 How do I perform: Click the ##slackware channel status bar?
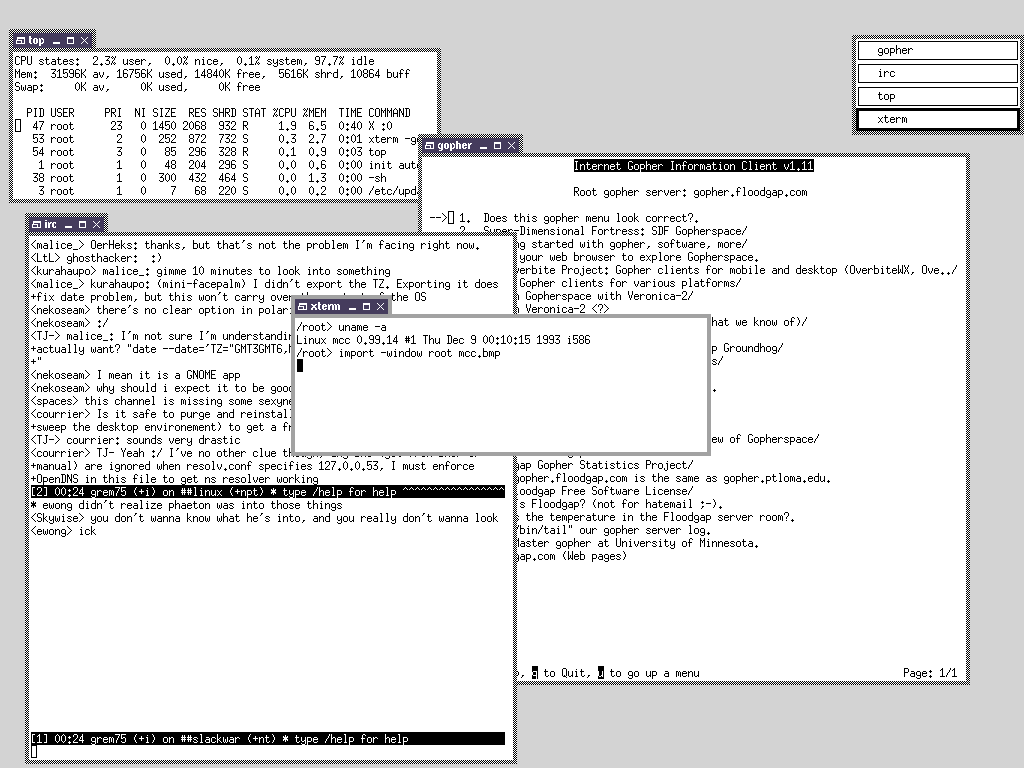(266, 739)
